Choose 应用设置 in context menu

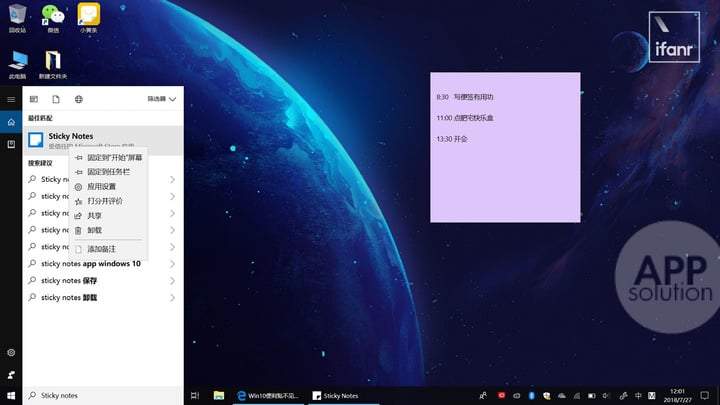point(109,186)
